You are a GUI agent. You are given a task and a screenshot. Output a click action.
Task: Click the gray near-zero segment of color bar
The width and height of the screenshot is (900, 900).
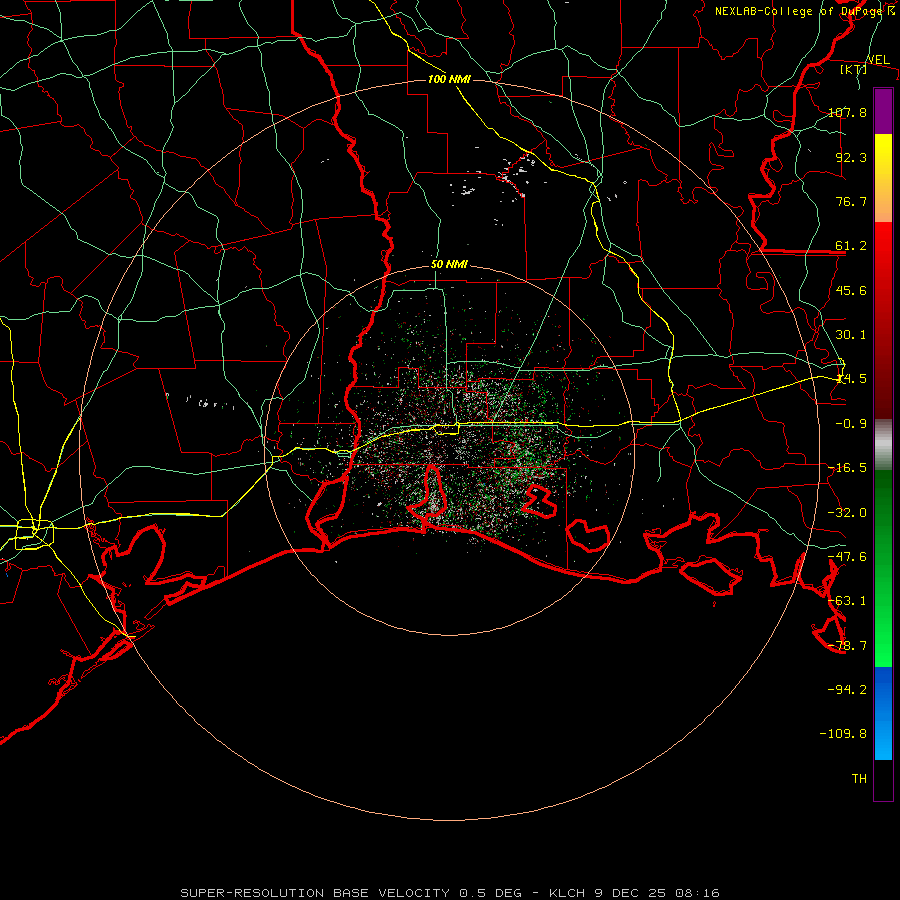click(x=883, y=444)
